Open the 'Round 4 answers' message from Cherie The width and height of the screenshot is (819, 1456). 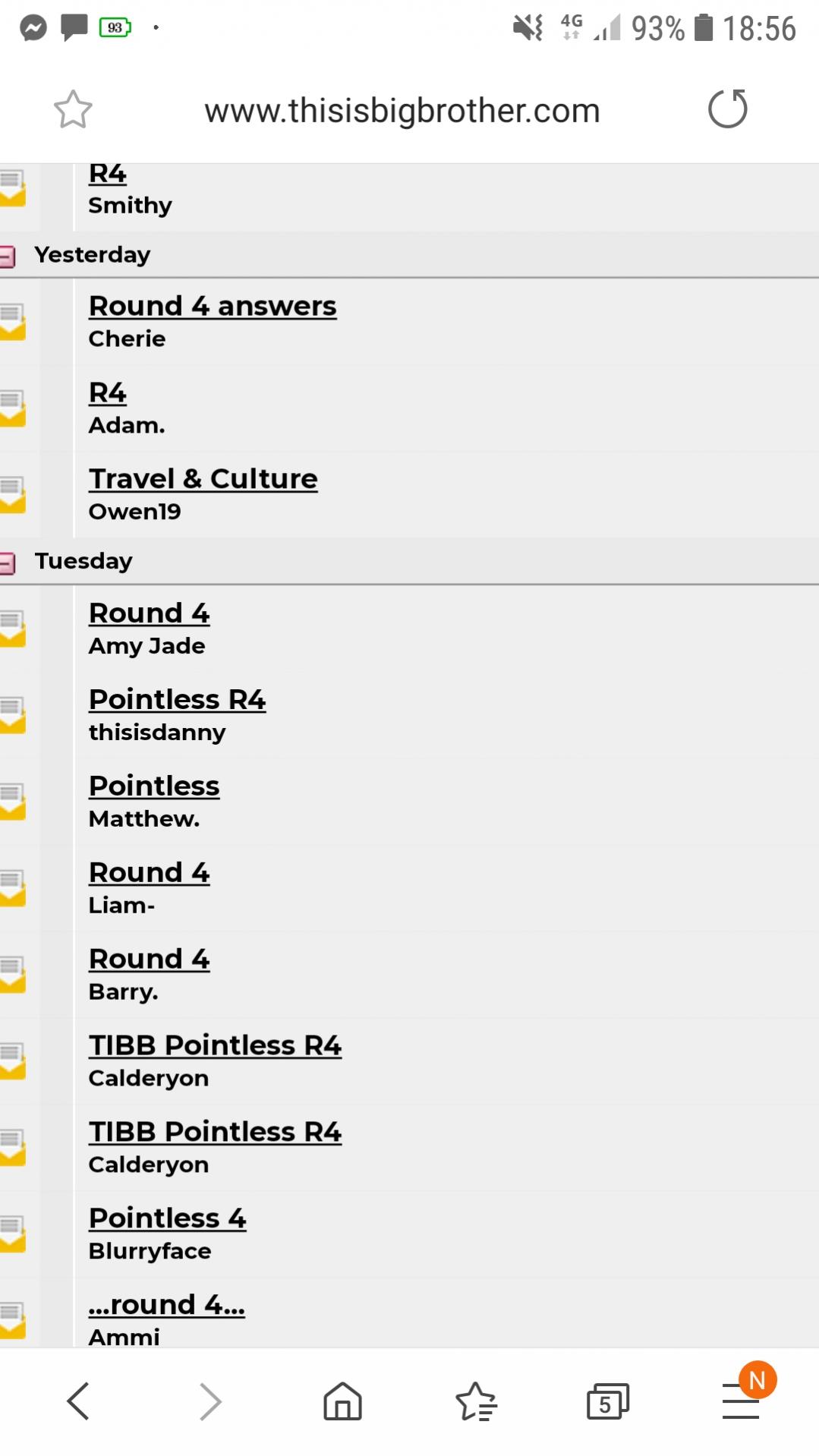pyautogui.click(x=213, y=306)
